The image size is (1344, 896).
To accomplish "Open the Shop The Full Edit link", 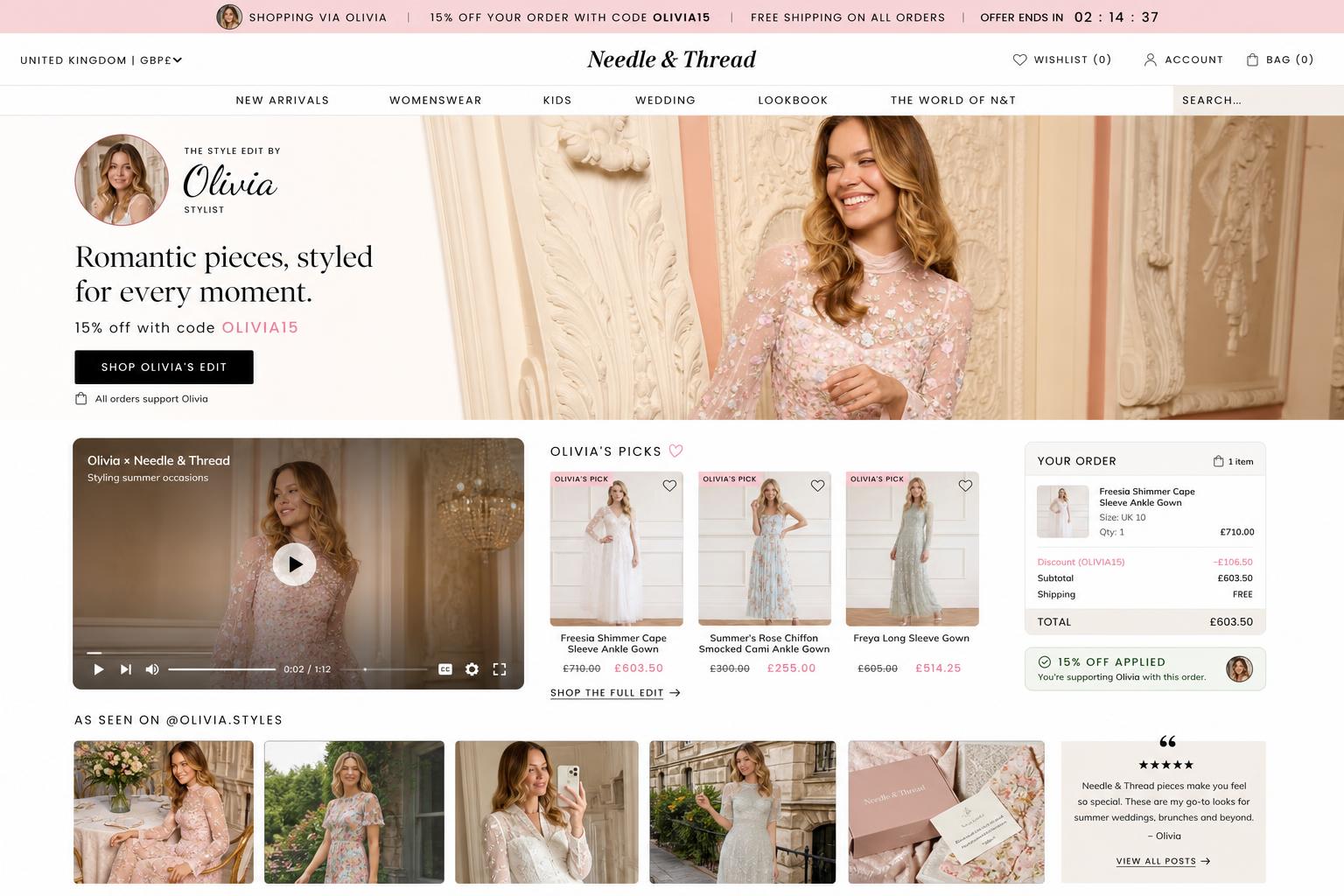I will (607, 693).
